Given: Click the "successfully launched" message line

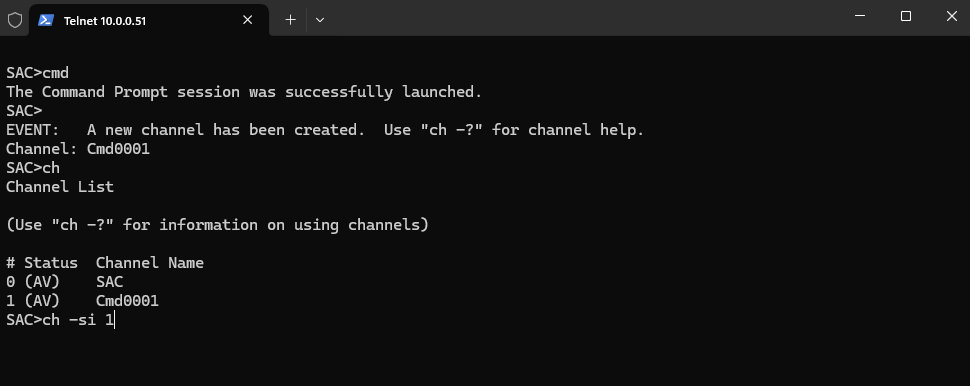Looking at the screenshot, I should click(x=244, y=92).
